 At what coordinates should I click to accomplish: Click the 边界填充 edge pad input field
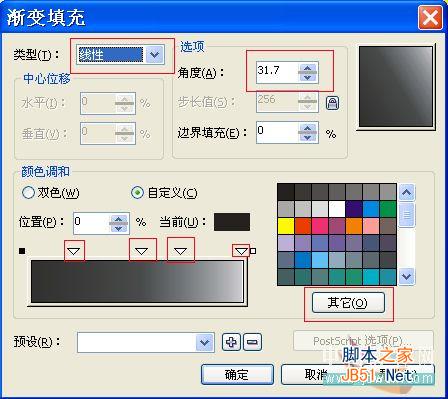[277, 132]
